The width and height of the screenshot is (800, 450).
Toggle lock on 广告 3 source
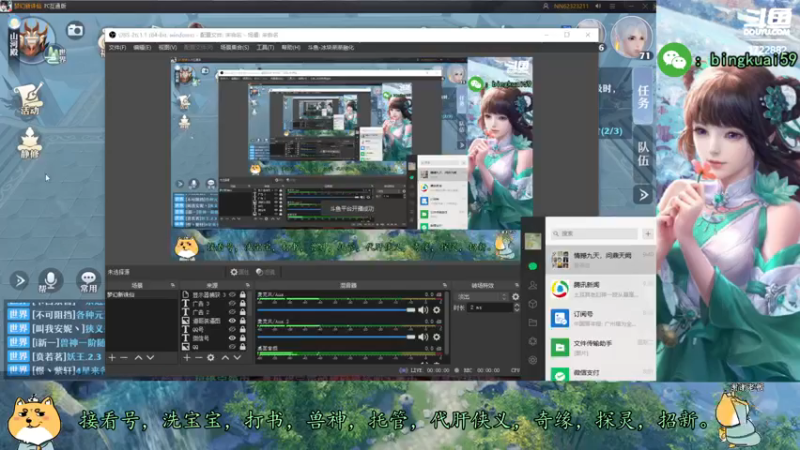(x=243, y=304)
